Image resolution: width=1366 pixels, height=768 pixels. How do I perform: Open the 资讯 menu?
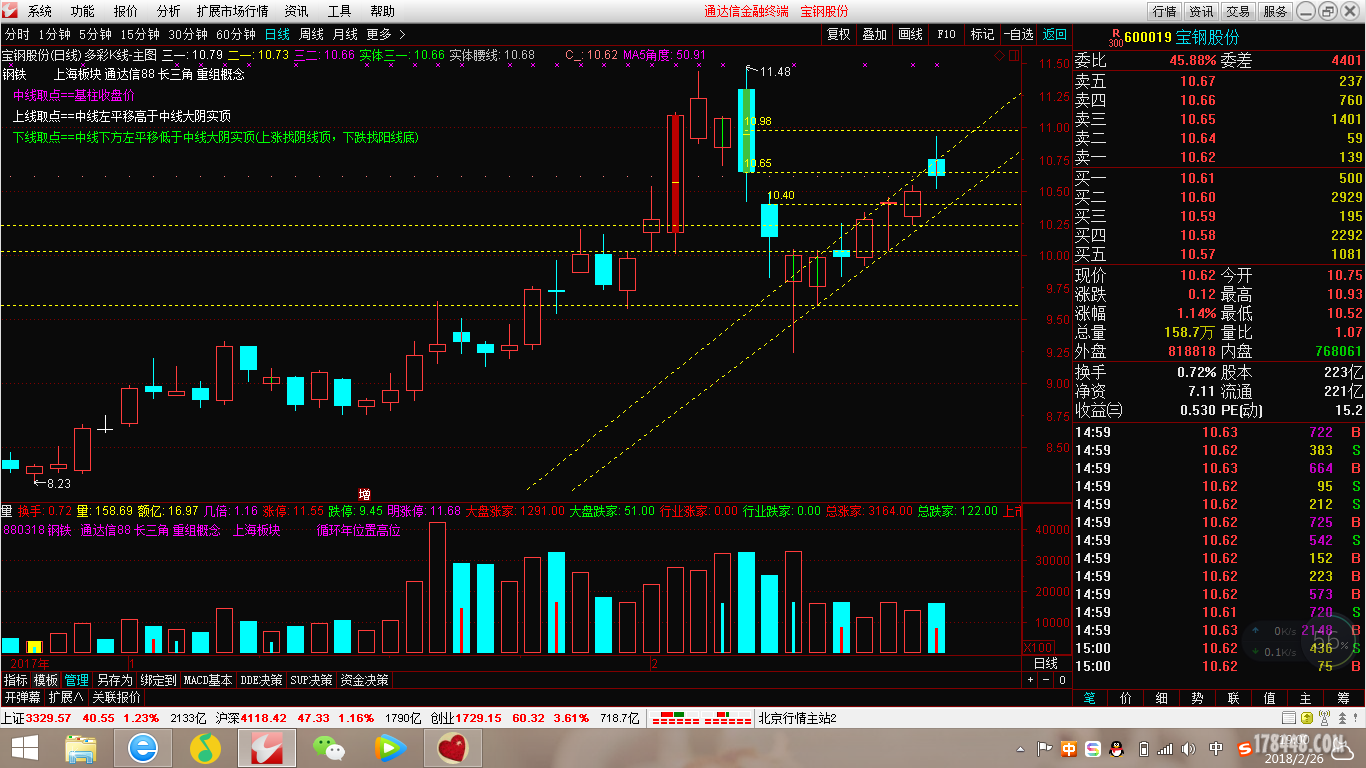coord(296,11)
